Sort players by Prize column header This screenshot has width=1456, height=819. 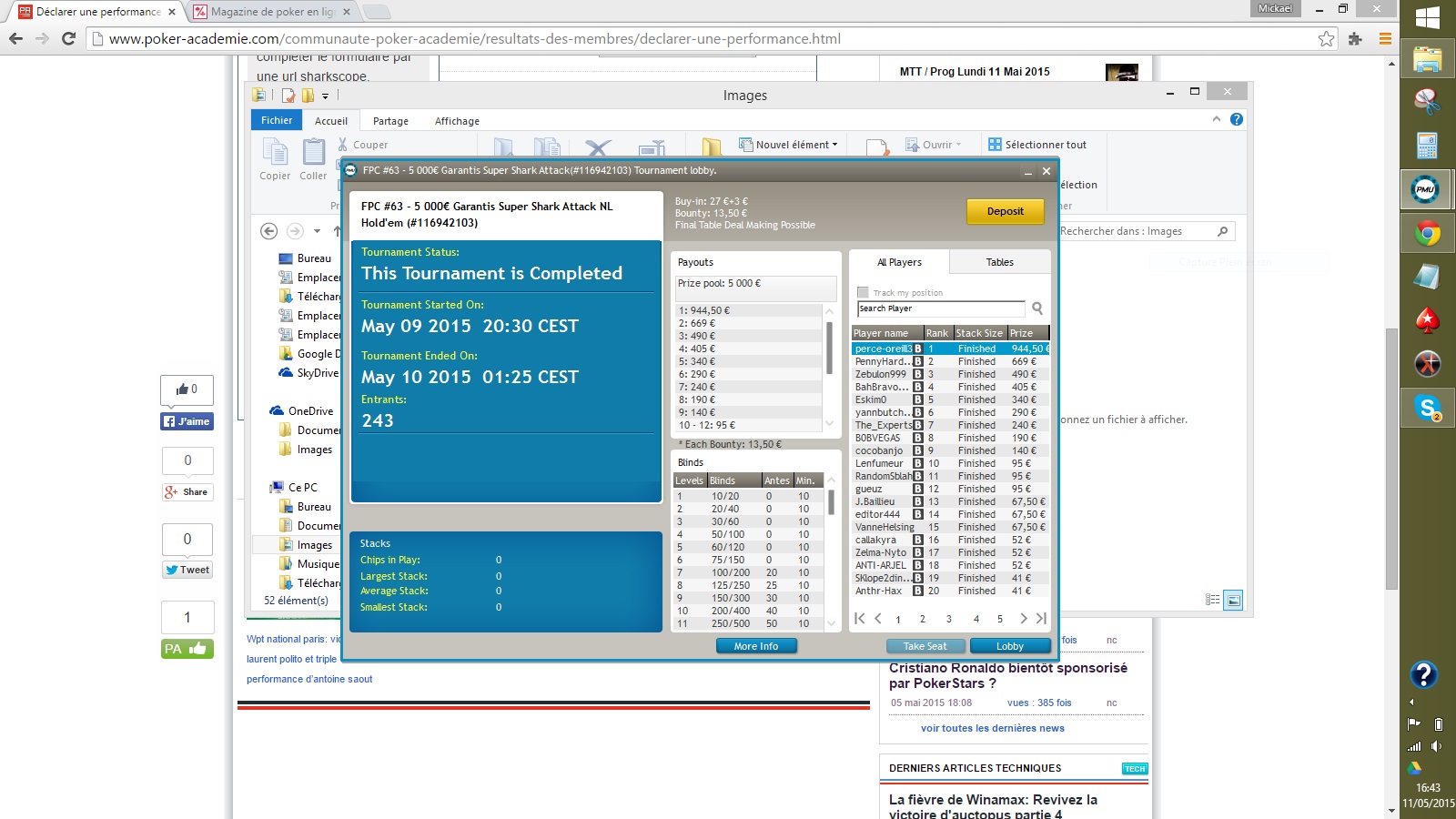[1028, 333]
